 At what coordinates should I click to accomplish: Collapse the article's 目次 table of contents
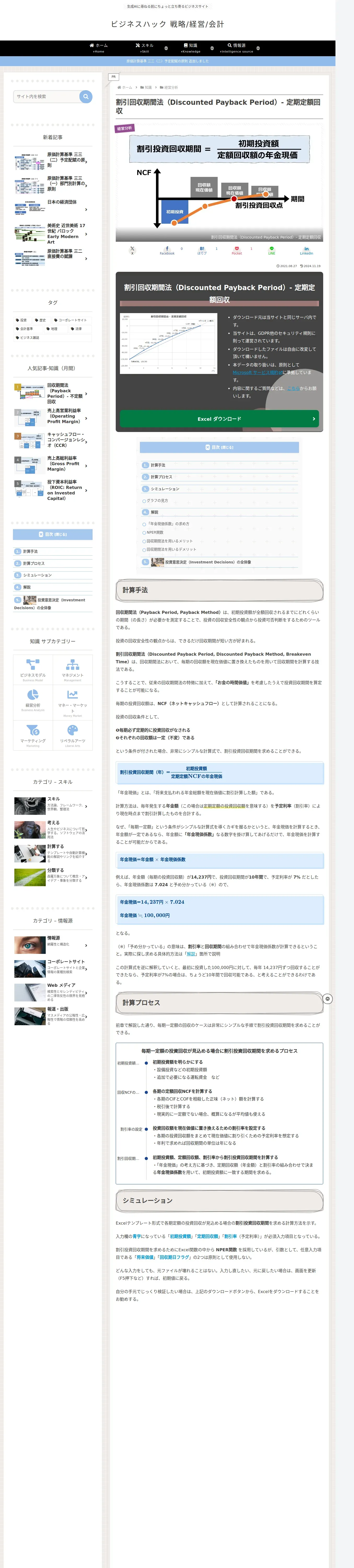point(219,447)
